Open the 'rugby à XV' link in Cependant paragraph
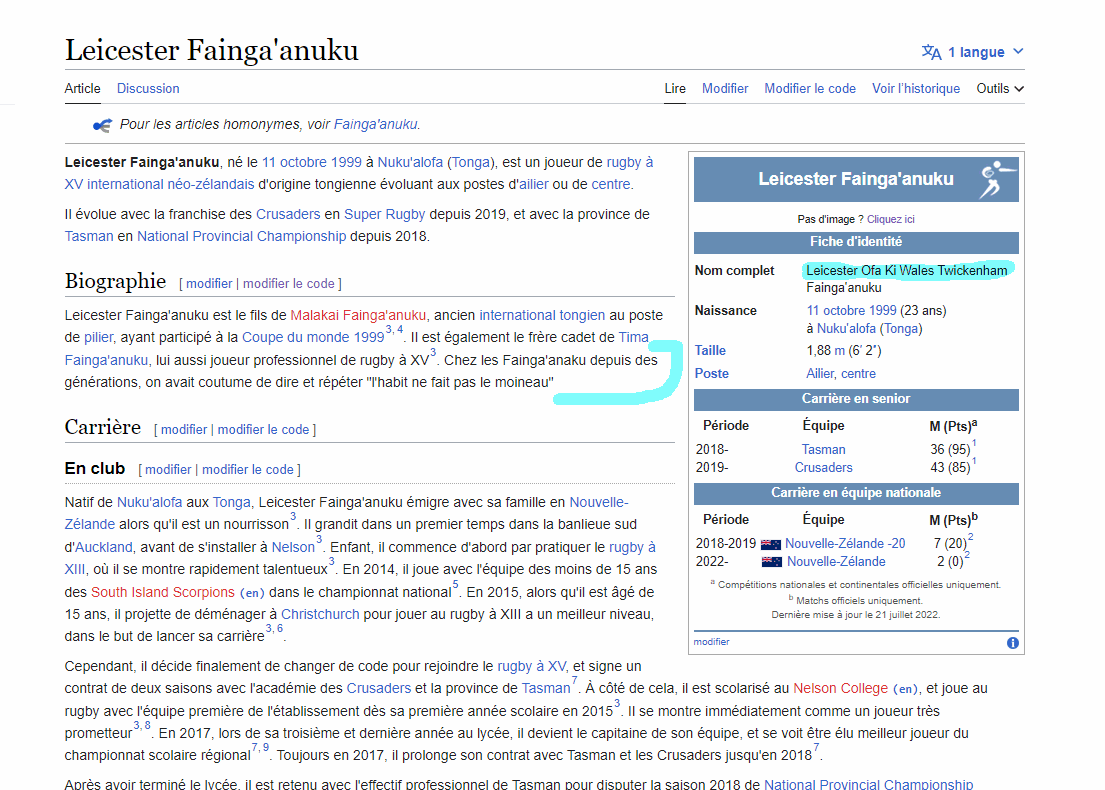Viewport: 1105px width, 790px height. click(x=531, y=666)
